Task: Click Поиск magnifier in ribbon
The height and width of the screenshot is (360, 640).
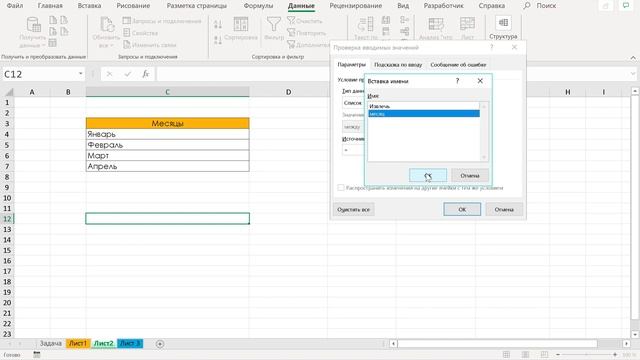Action: pos(527,6)
